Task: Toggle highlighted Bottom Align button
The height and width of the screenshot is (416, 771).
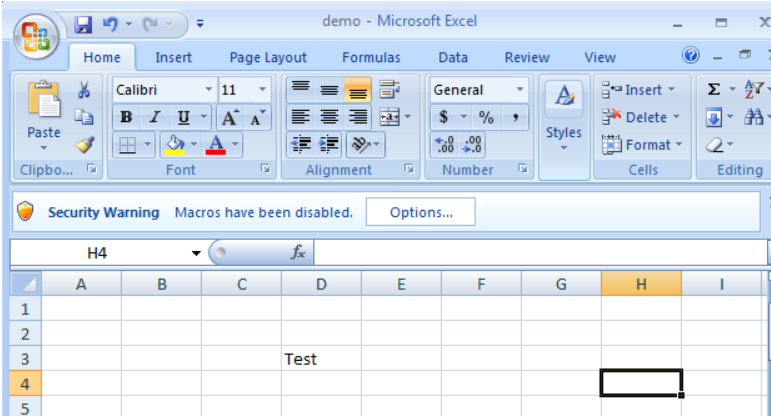Action: pos(357,89)
